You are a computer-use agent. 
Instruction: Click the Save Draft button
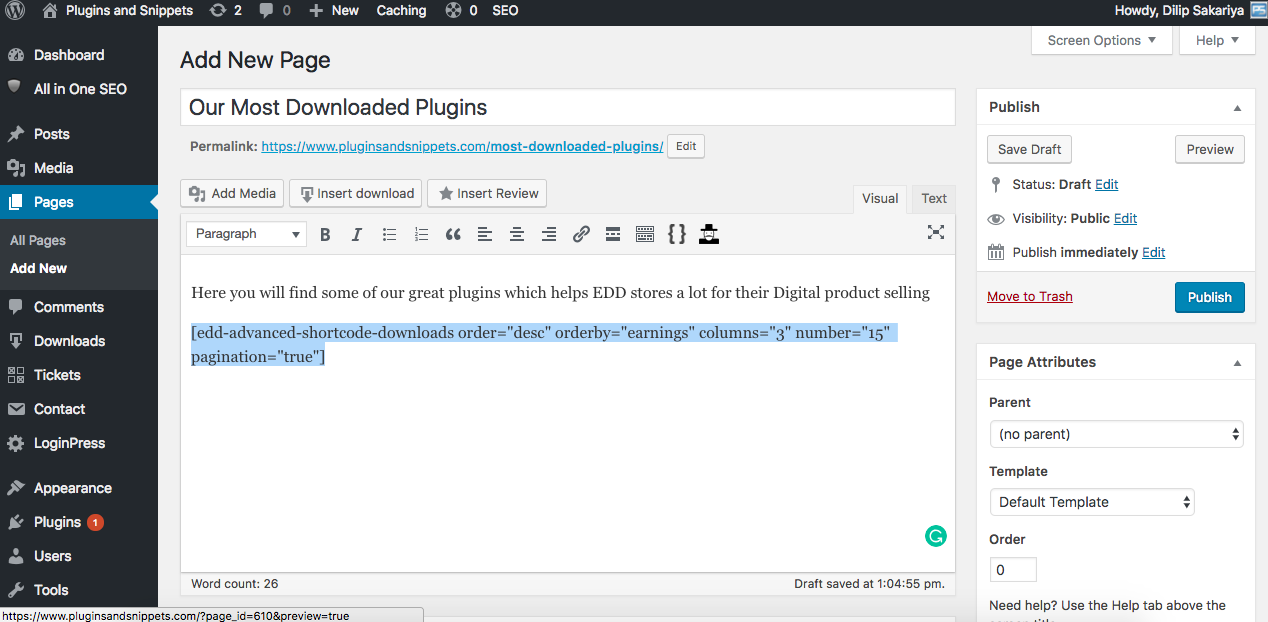[1029, 149]
